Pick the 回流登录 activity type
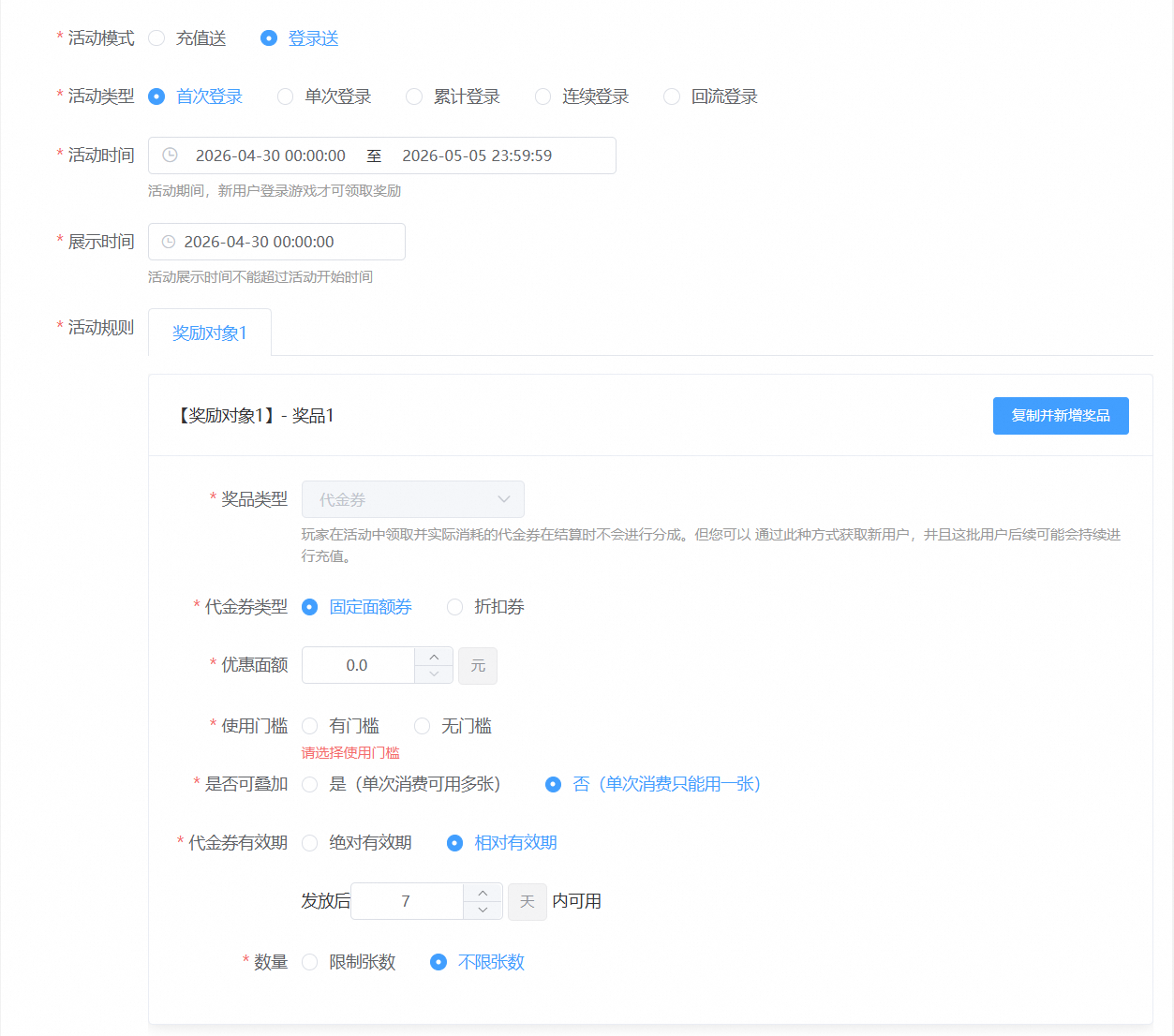 click(x=672, y=96)
